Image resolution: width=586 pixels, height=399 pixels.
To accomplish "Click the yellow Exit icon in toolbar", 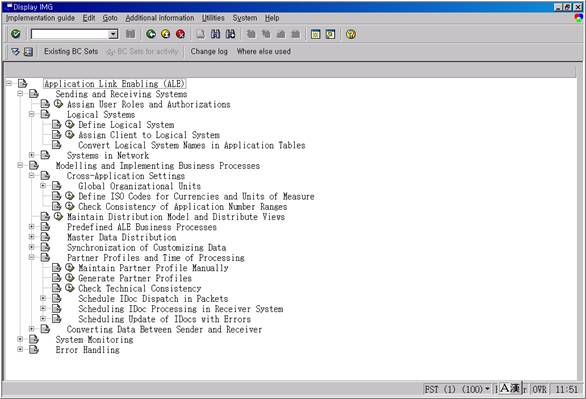I will click(166, 34).
